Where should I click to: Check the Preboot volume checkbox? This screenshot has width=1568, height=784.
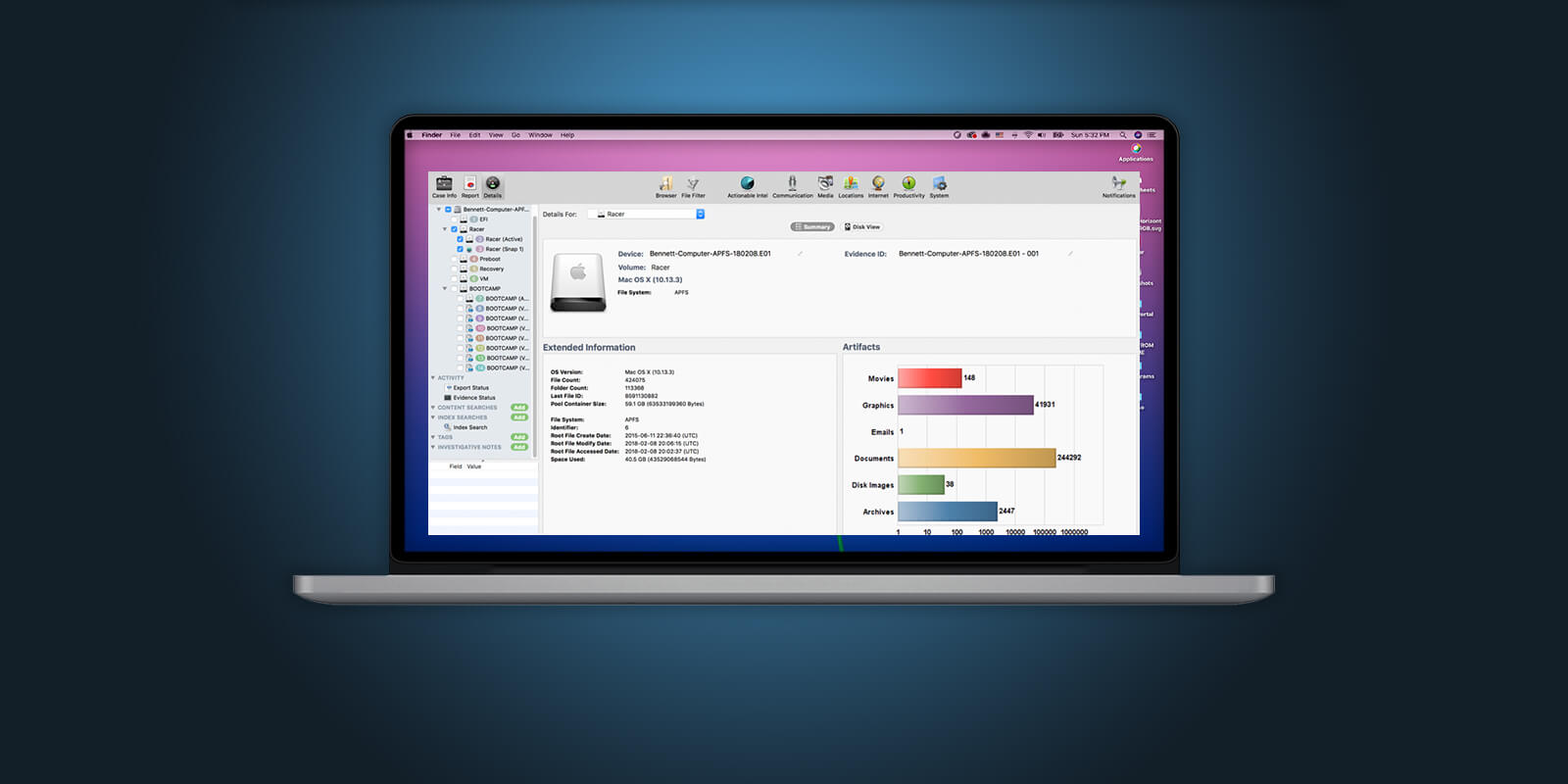pos(454,259)
